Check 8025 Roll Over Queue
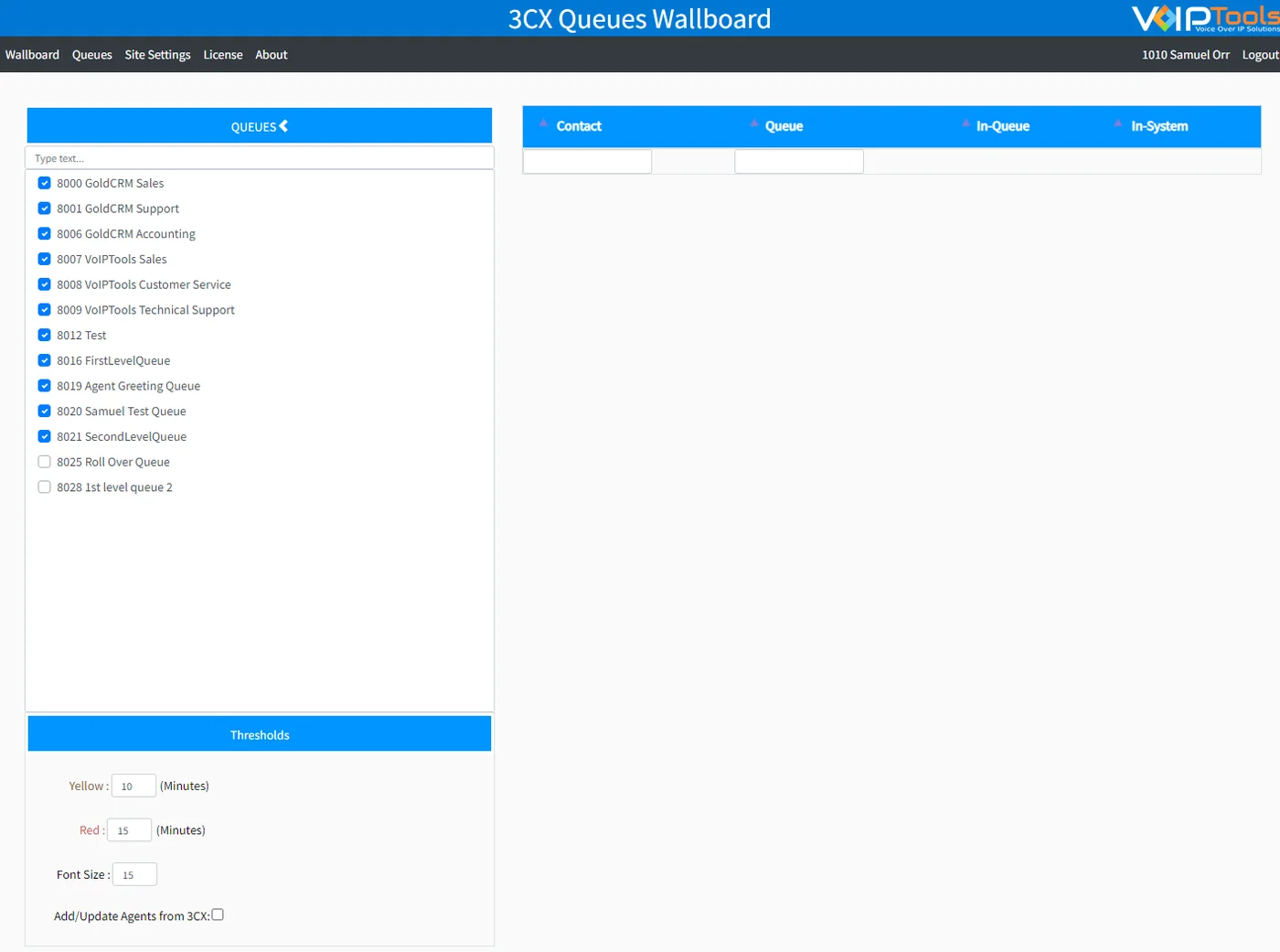Image resolution: width=1280 pixels, height=952 pixels. click(x=44, y=462)
